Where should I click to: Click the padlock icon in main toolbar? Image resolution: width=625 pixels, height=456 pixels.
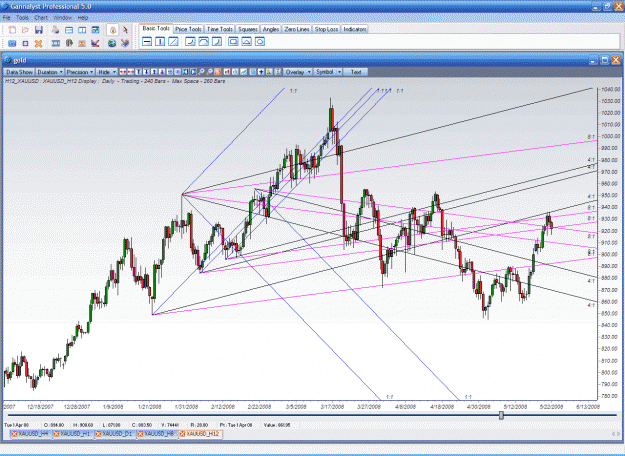tap(113, 30)
